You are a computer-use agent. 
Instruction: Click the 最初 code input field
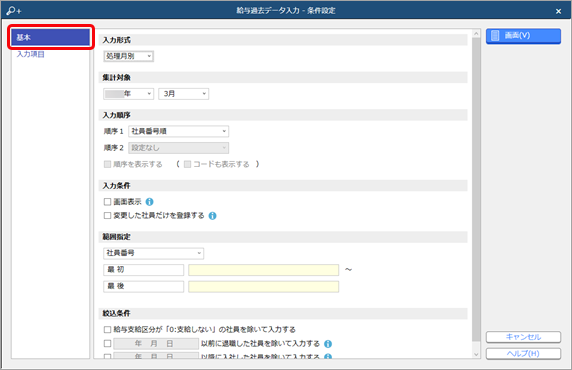click(143, 270)
